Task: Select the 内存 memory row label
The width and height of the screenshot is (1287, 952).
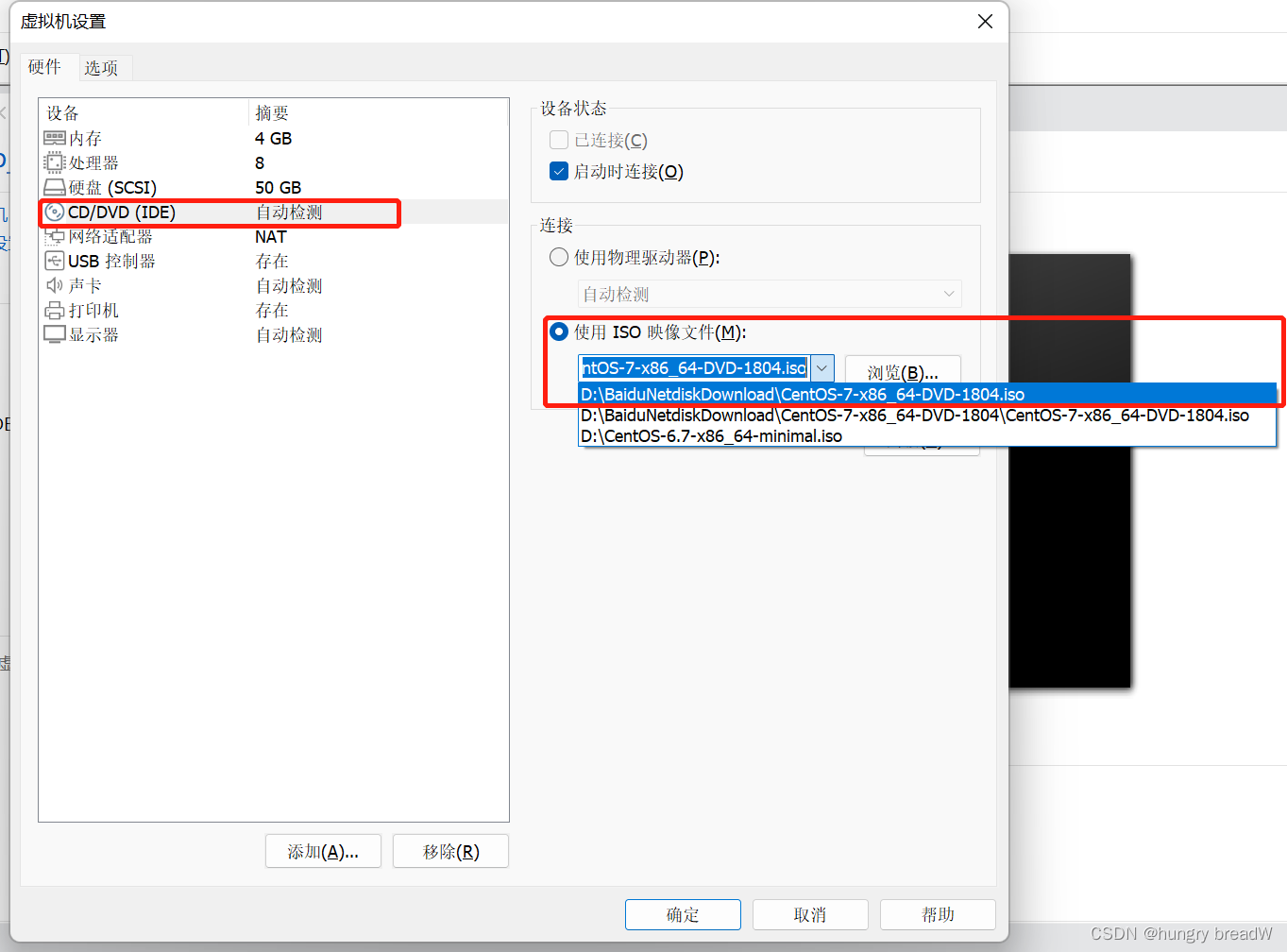Action: pos(85,138)
